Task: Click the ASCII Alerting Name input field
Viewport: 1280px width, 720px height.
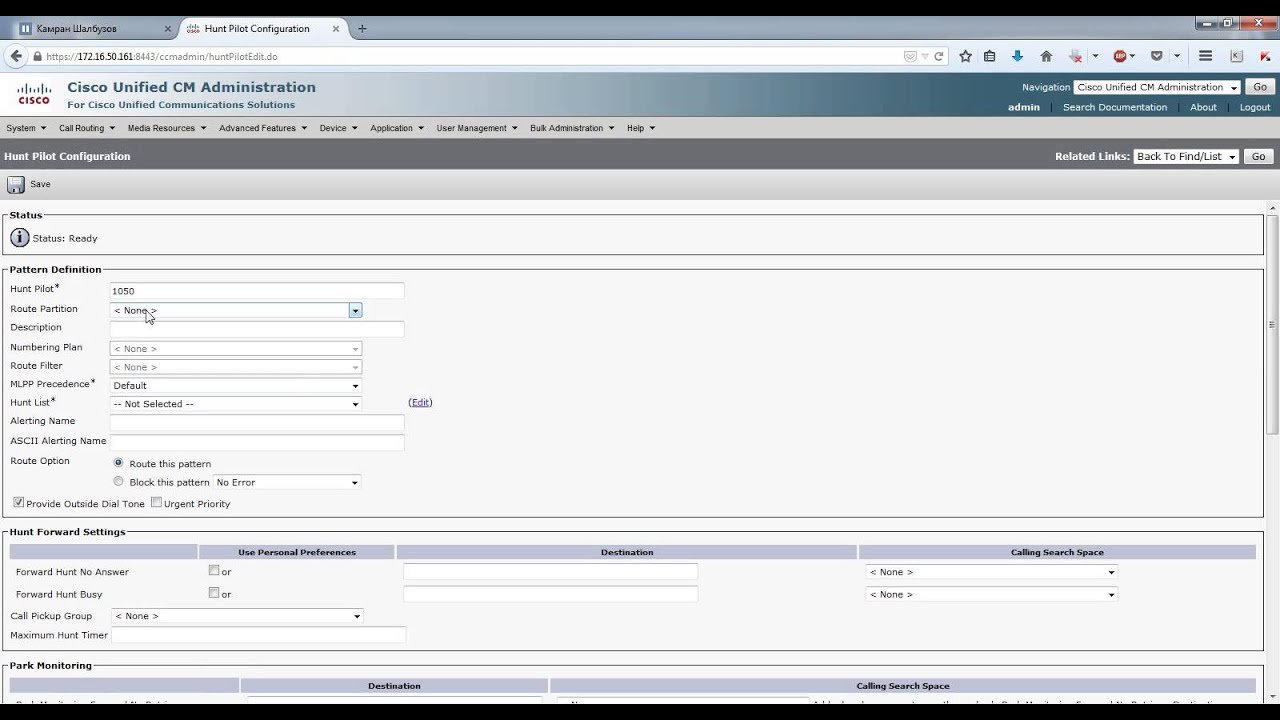Action: coord(257,442)
